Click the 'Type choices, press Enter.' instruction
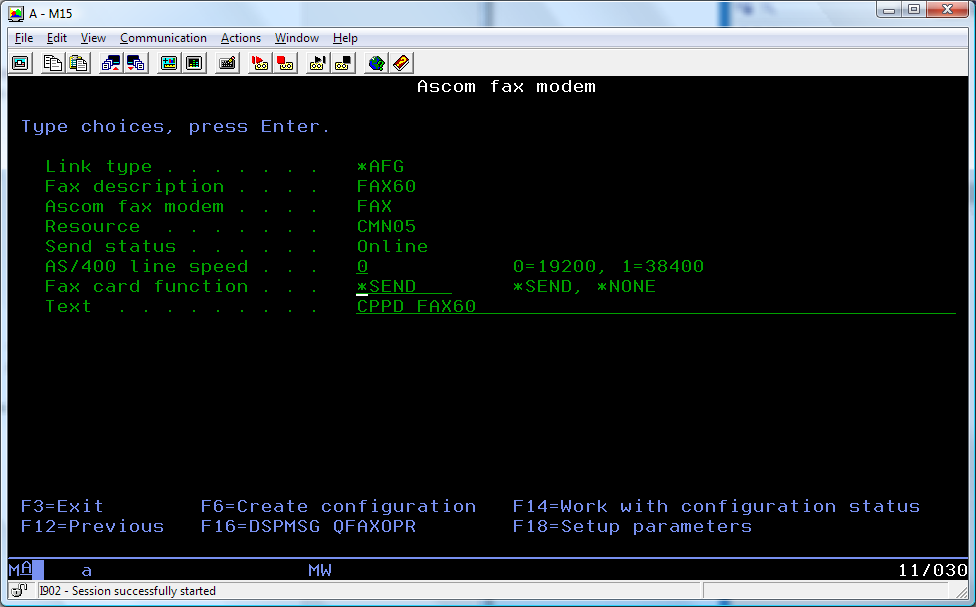The image size is (976, 607). click(x=176, y=126)
